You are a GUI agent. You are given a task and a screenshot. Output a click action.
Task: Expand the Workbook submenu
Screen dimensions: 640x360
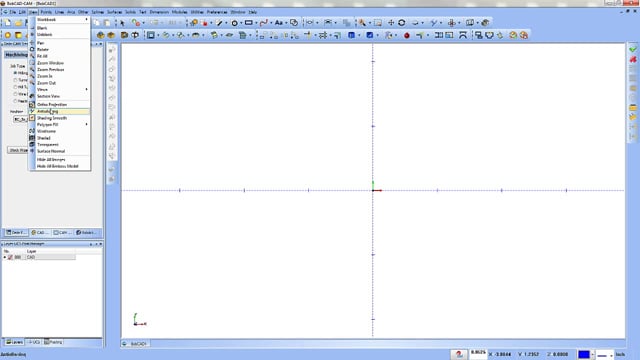click(60, 20)
